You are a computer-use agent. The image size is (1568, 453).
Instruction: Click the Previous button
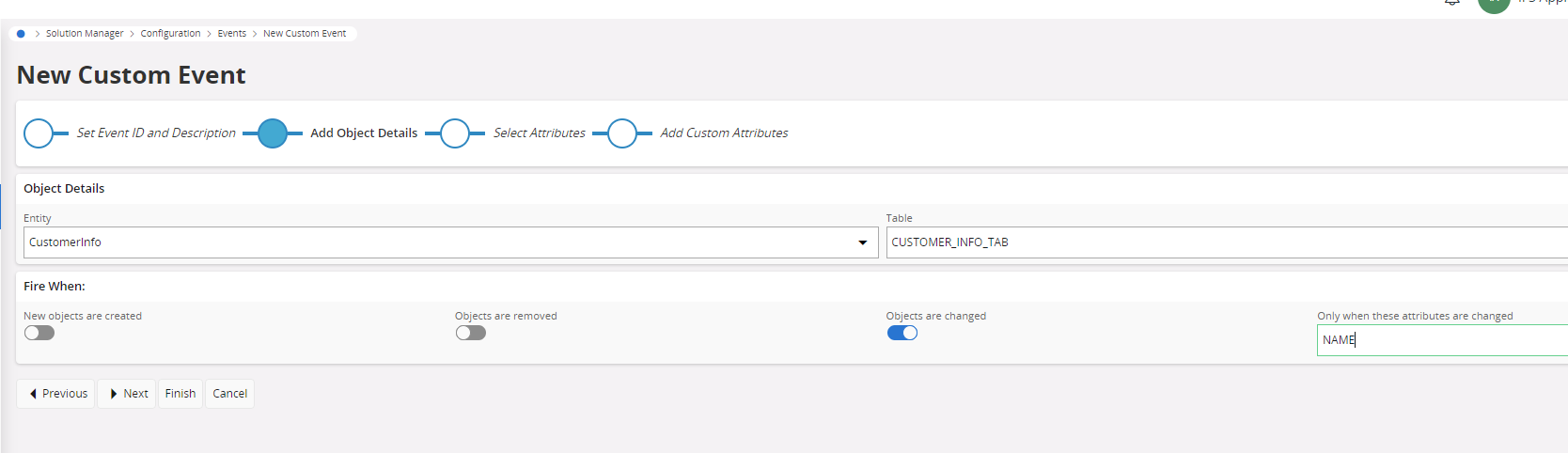(56, 394)
